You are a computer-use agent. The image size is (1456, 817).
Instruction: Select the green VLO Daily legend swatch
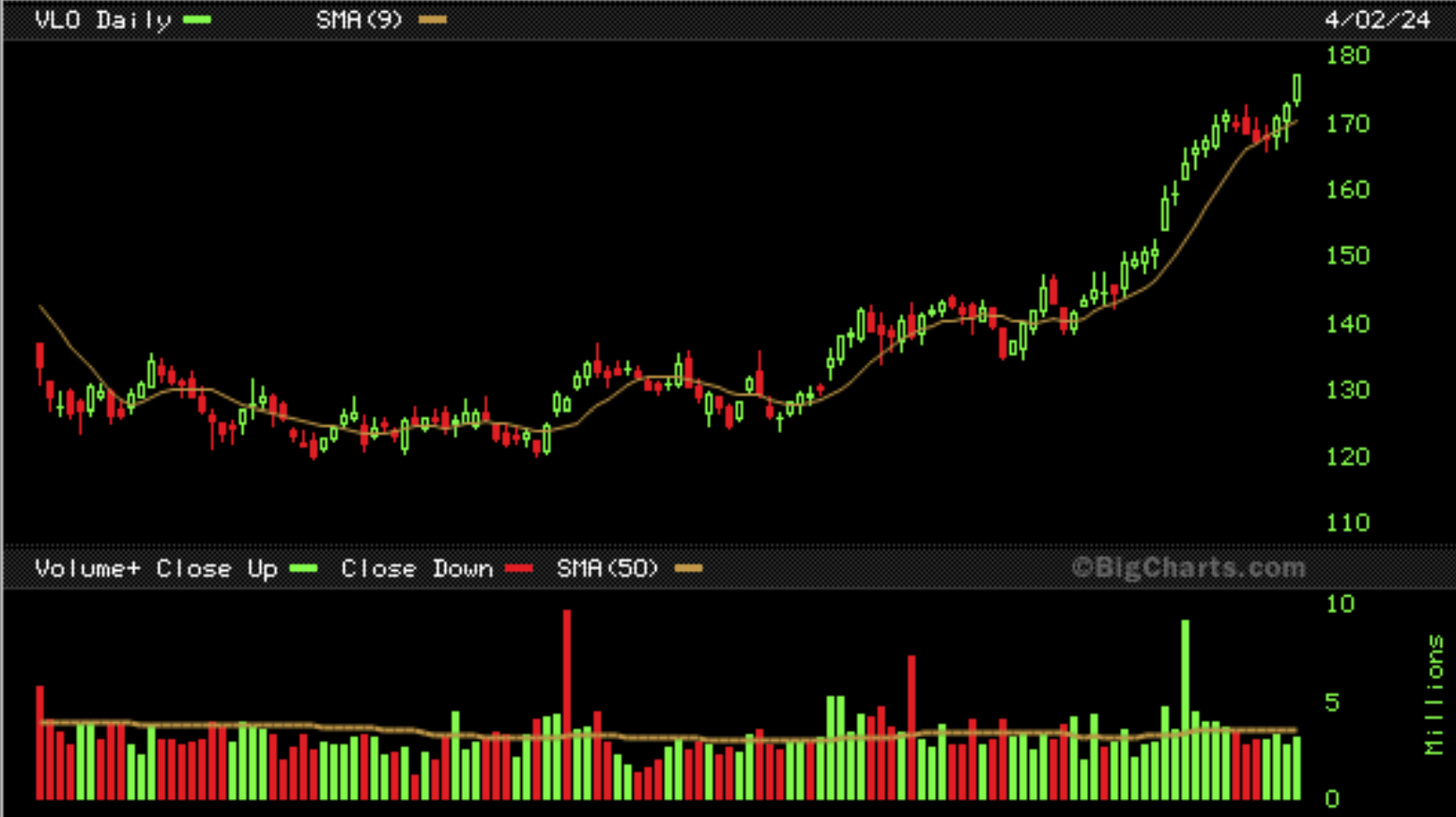pyautogui.click(x=197, y=20)
